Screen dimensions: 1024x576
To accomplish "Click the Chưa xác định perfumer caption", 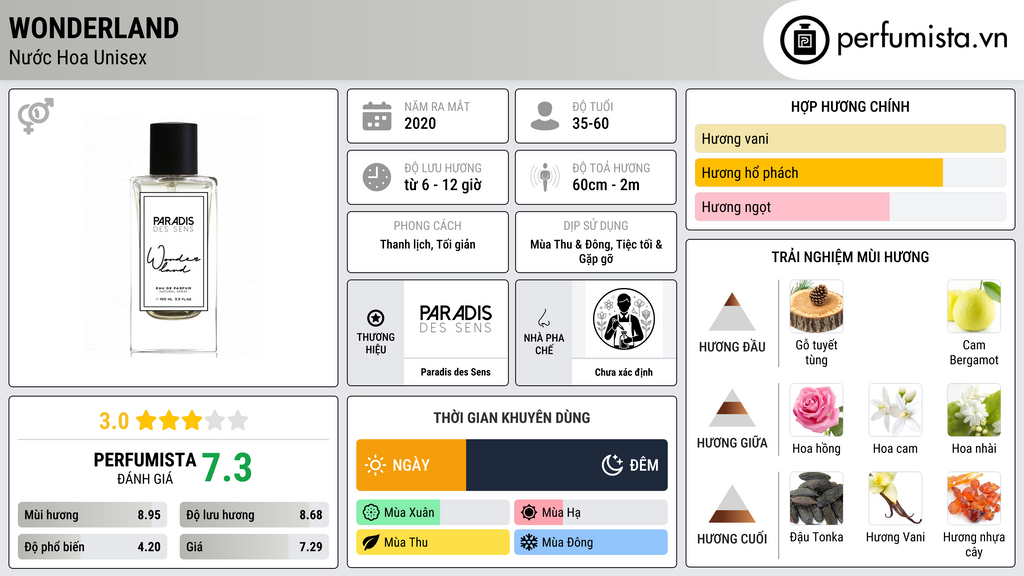I will pyautogui.click(x=624, y=372).
